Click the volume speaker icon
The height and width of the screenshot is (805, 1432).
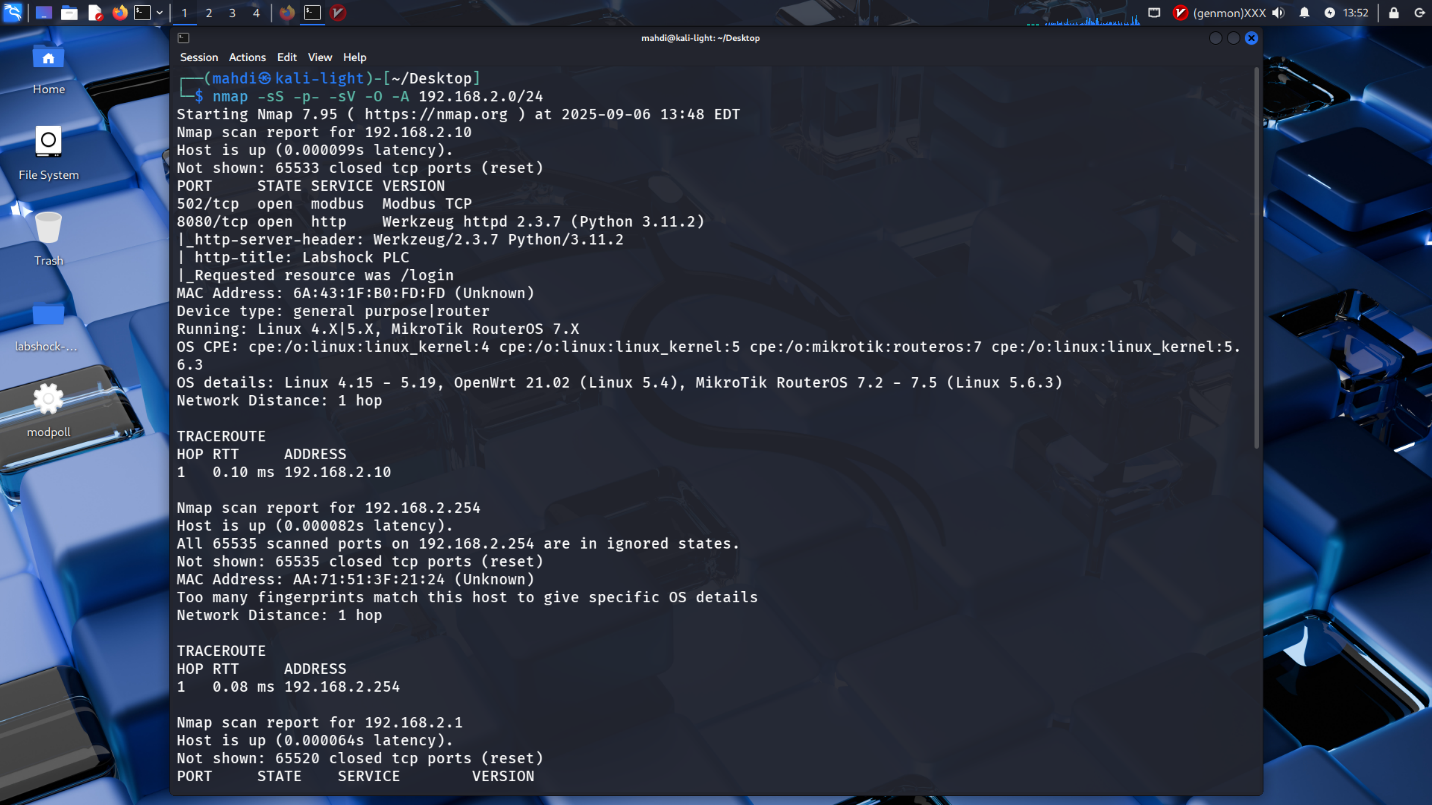click(1277, 13)
